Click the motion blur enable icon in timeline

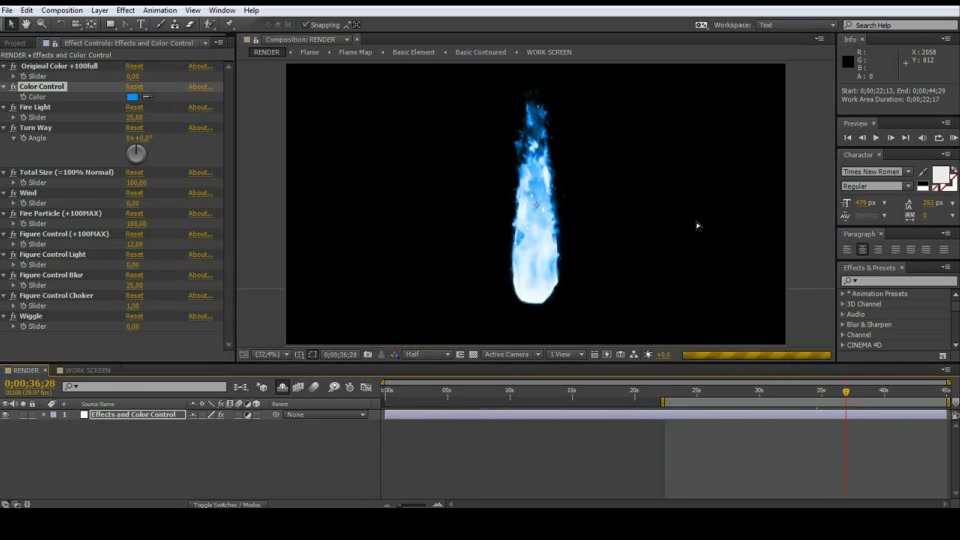314,387
